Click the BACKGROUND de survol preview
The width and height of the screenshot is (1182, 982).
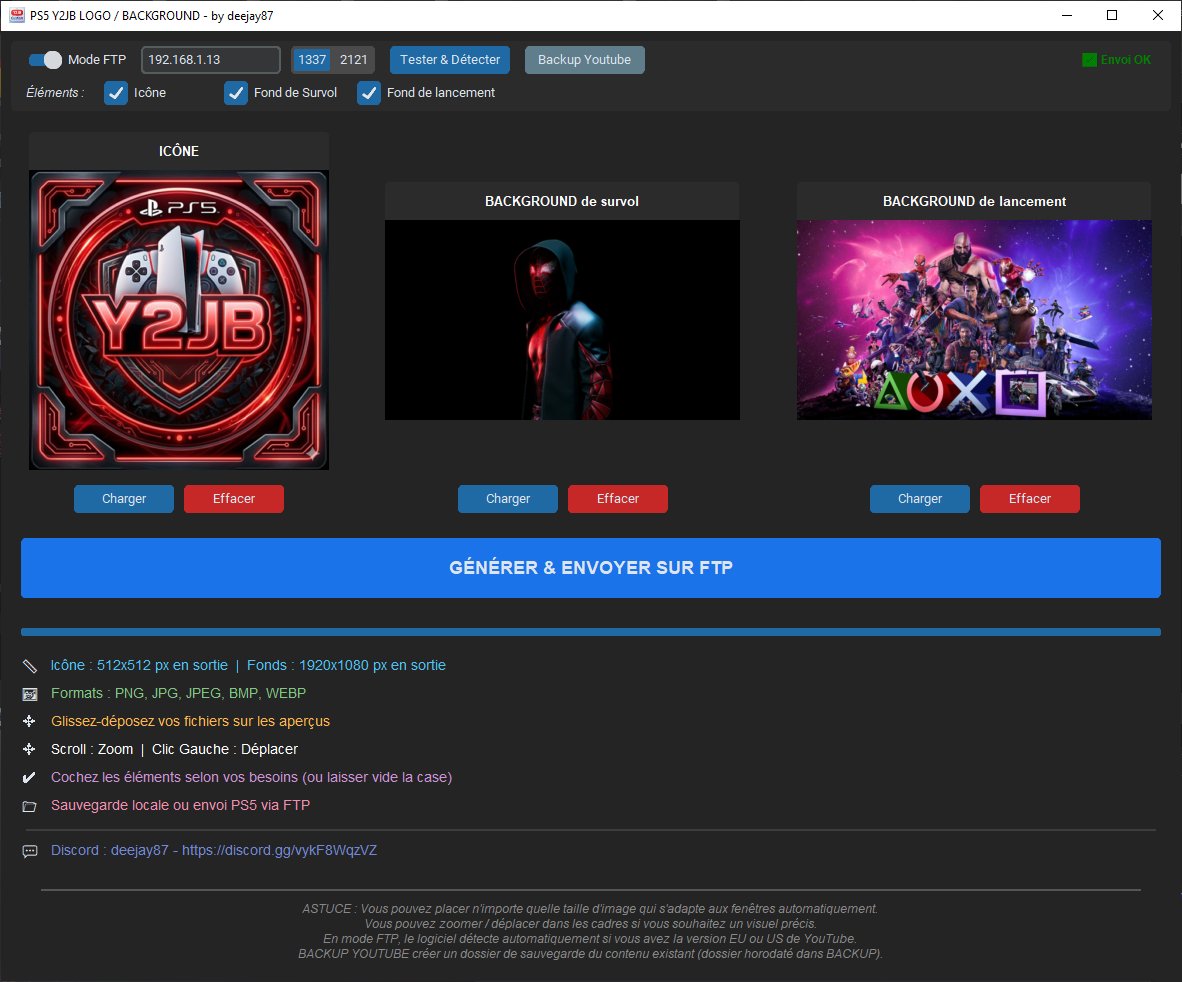(562, 320)
